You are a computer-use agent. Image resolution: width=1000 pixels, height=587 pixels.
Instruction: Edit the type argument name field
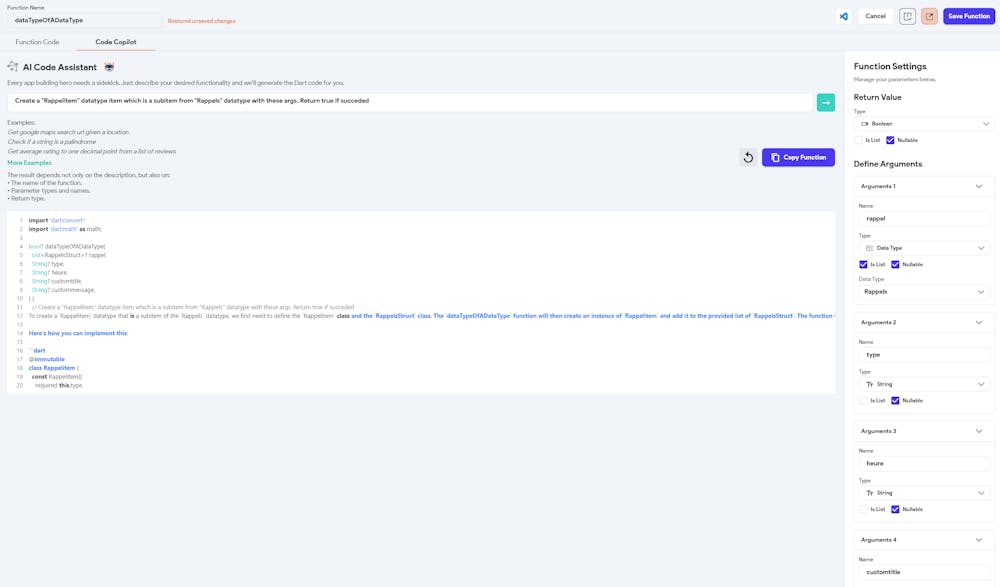click(924, 355)
